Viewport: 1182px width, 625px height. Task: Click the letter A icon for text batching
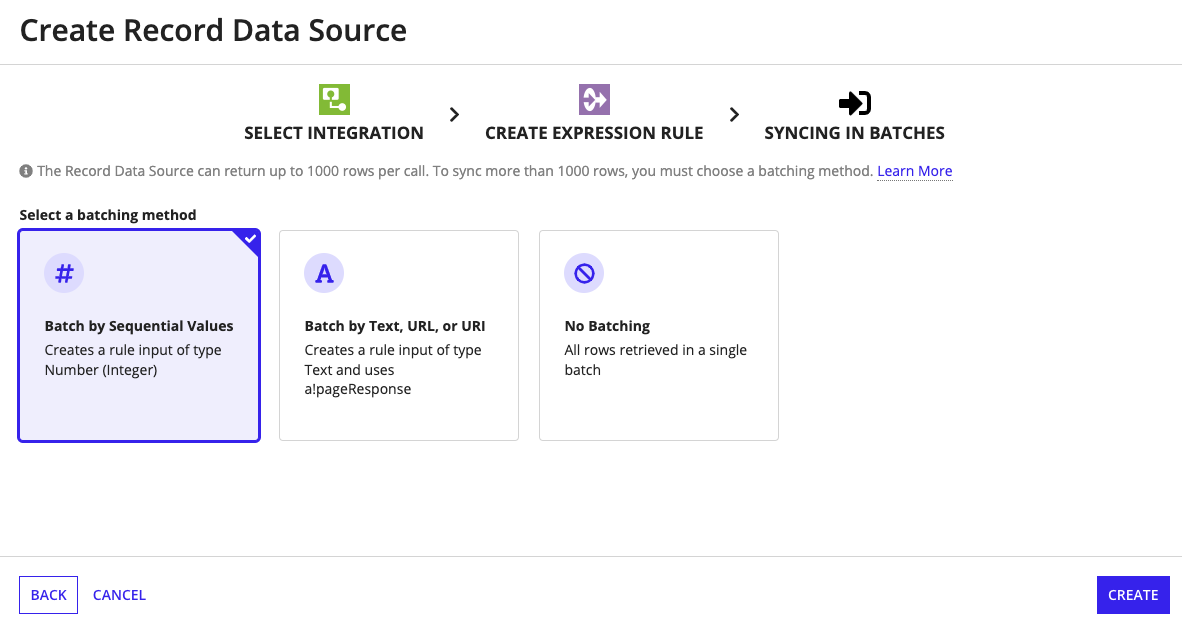pyautogui.click(x=324, y=273)
